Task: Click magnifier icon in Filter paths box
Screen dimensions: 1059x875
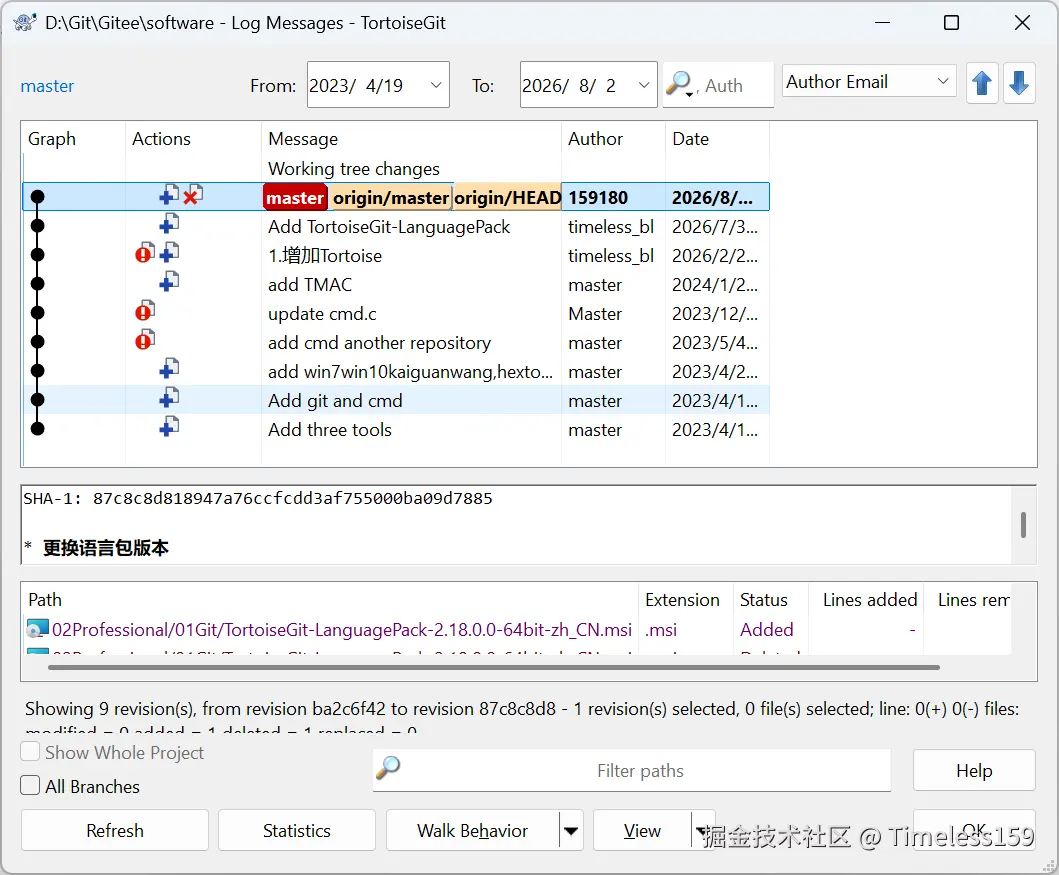Action: (x=388, y=768)
